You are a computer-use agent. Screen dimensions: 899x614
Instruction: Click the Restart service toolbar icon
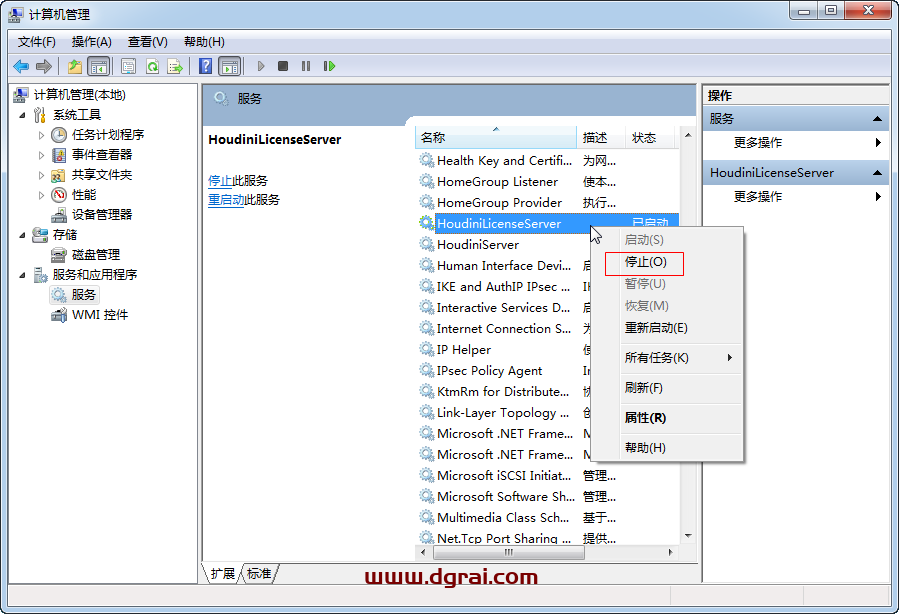(329, 67)
